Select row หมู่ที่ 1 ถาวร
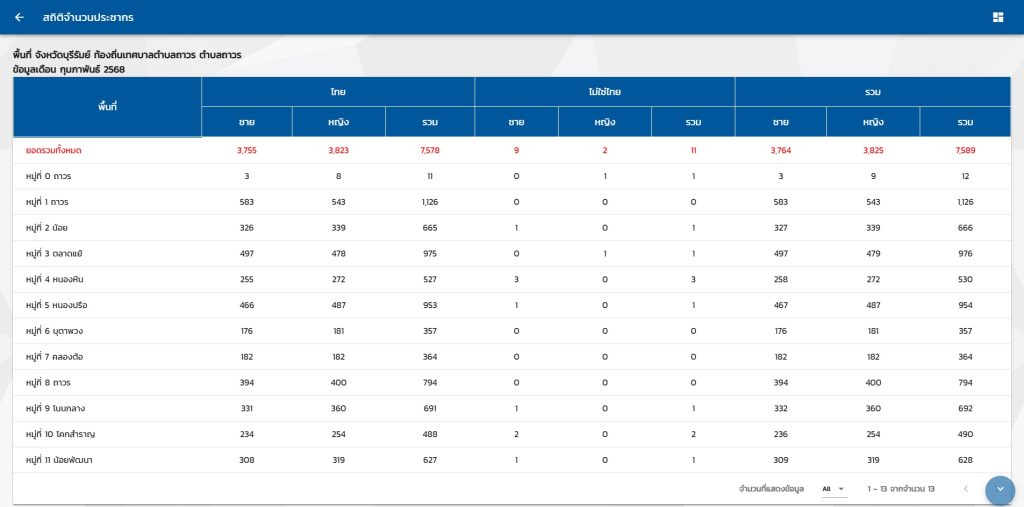 click(x=55, y=202)
